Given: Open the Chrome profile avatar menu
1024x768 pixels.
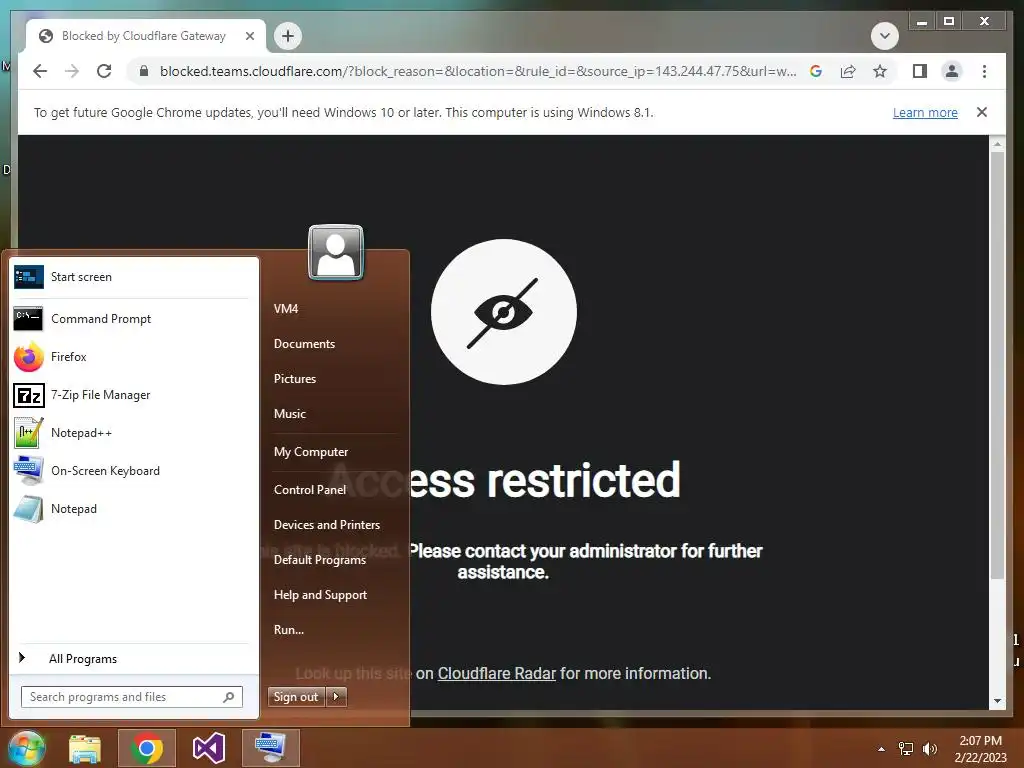Looking at the screenshot, I should 952,71.
